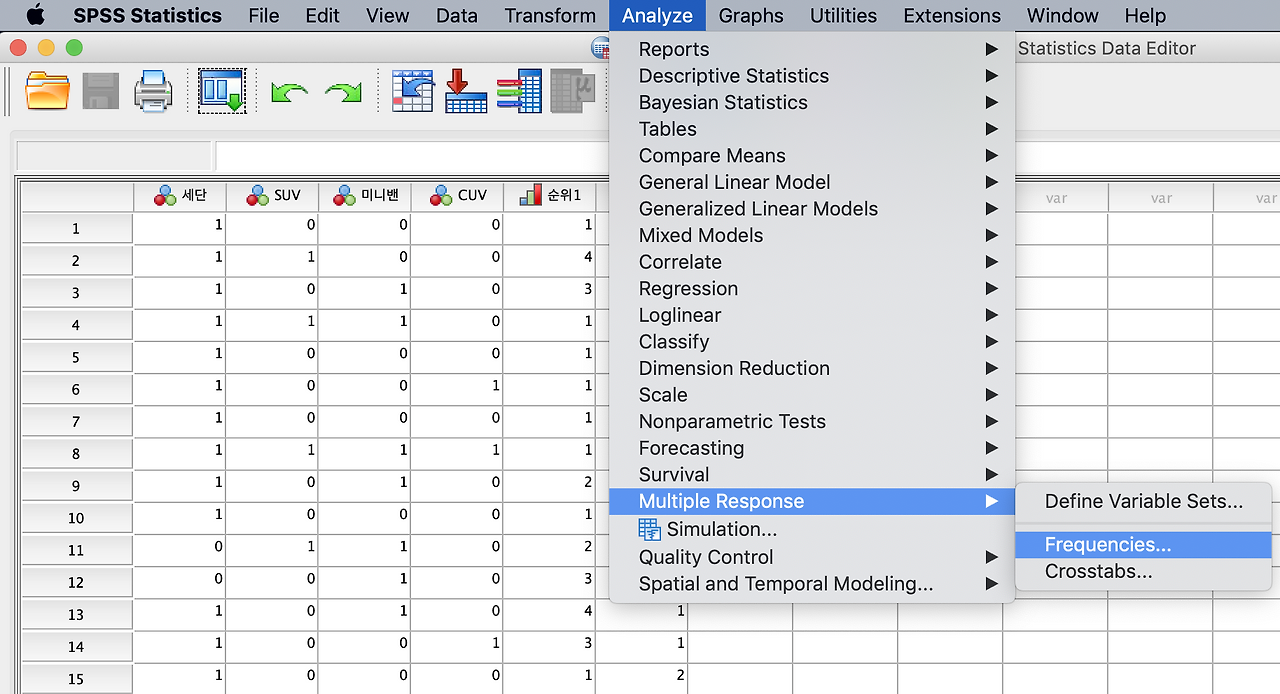Click the CUV cell in row 6
The width and height of the screenshot is (1280, 694).
pos(456,388)
